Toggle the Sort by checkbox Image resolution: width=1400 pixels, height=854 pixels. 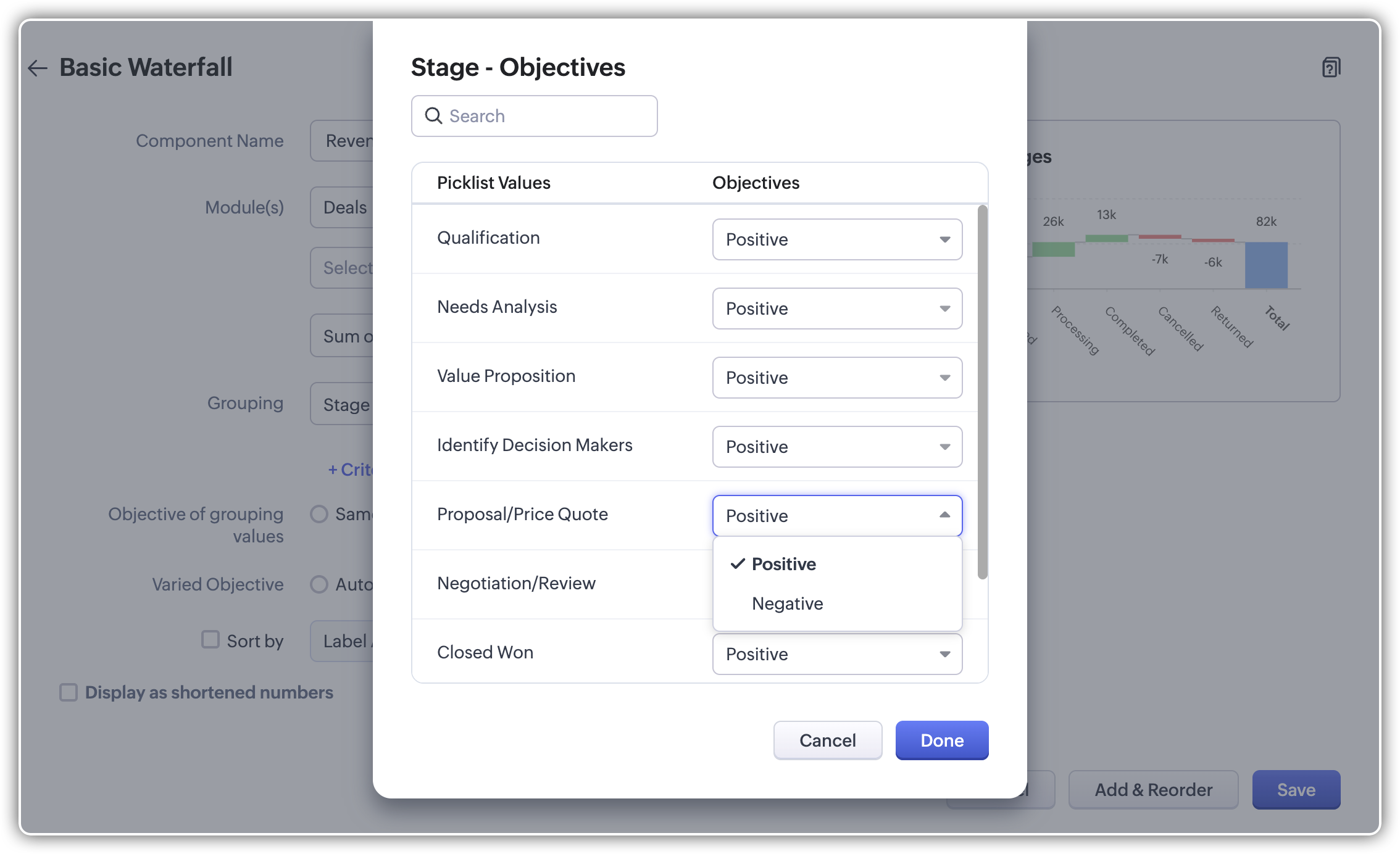210,640
